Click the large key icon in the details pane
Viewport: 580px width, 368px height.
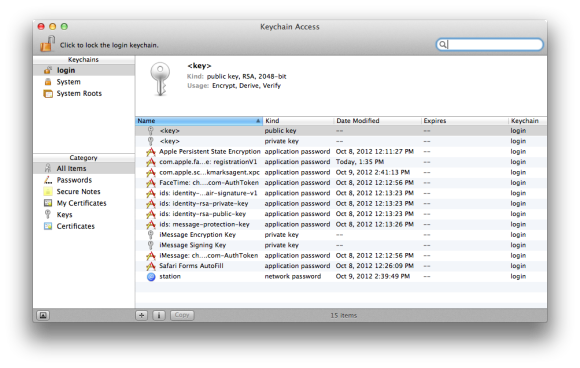pos(160,79)
